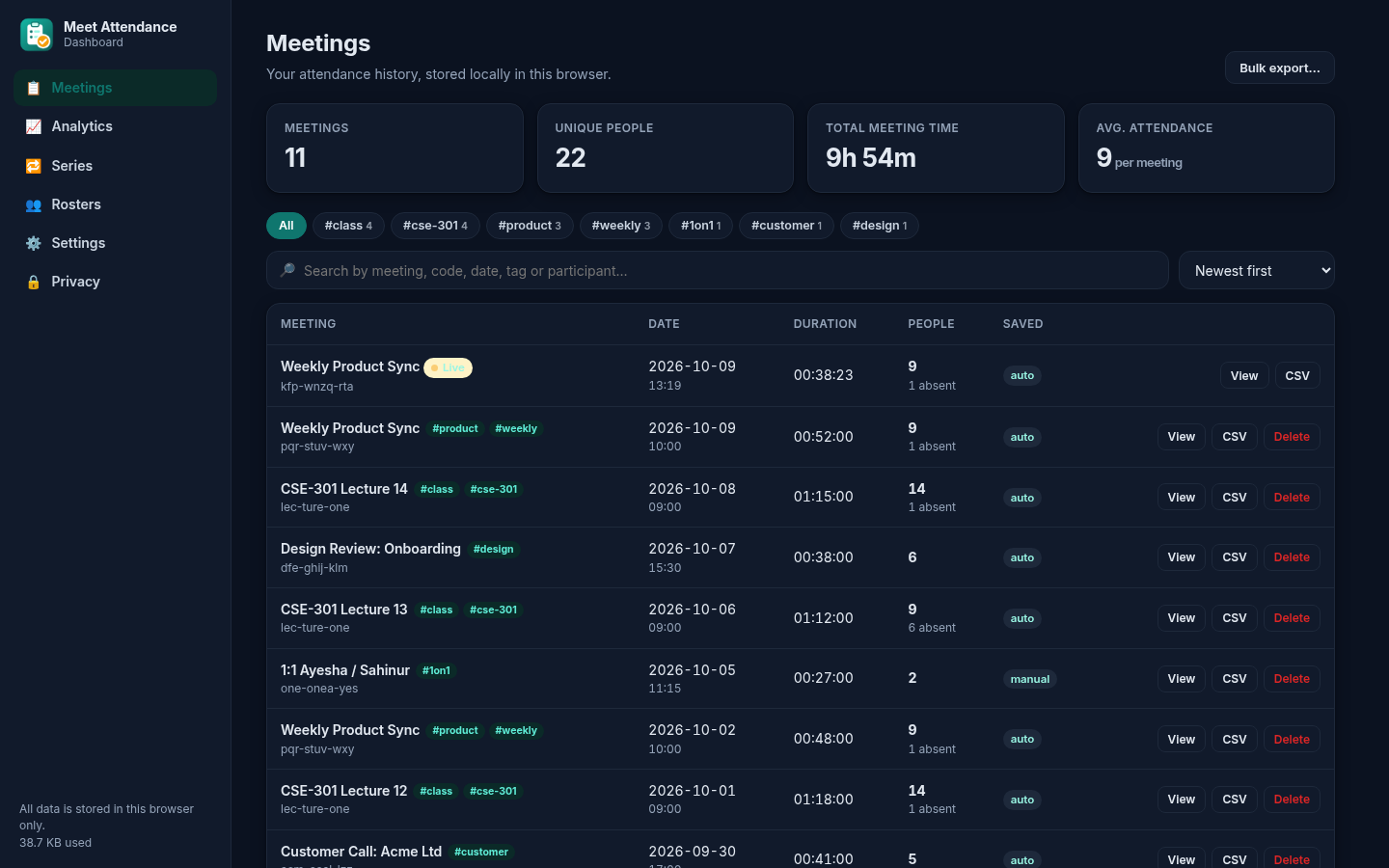Delete CSE-301 Lecture 13 meeting

point(1292,618)
